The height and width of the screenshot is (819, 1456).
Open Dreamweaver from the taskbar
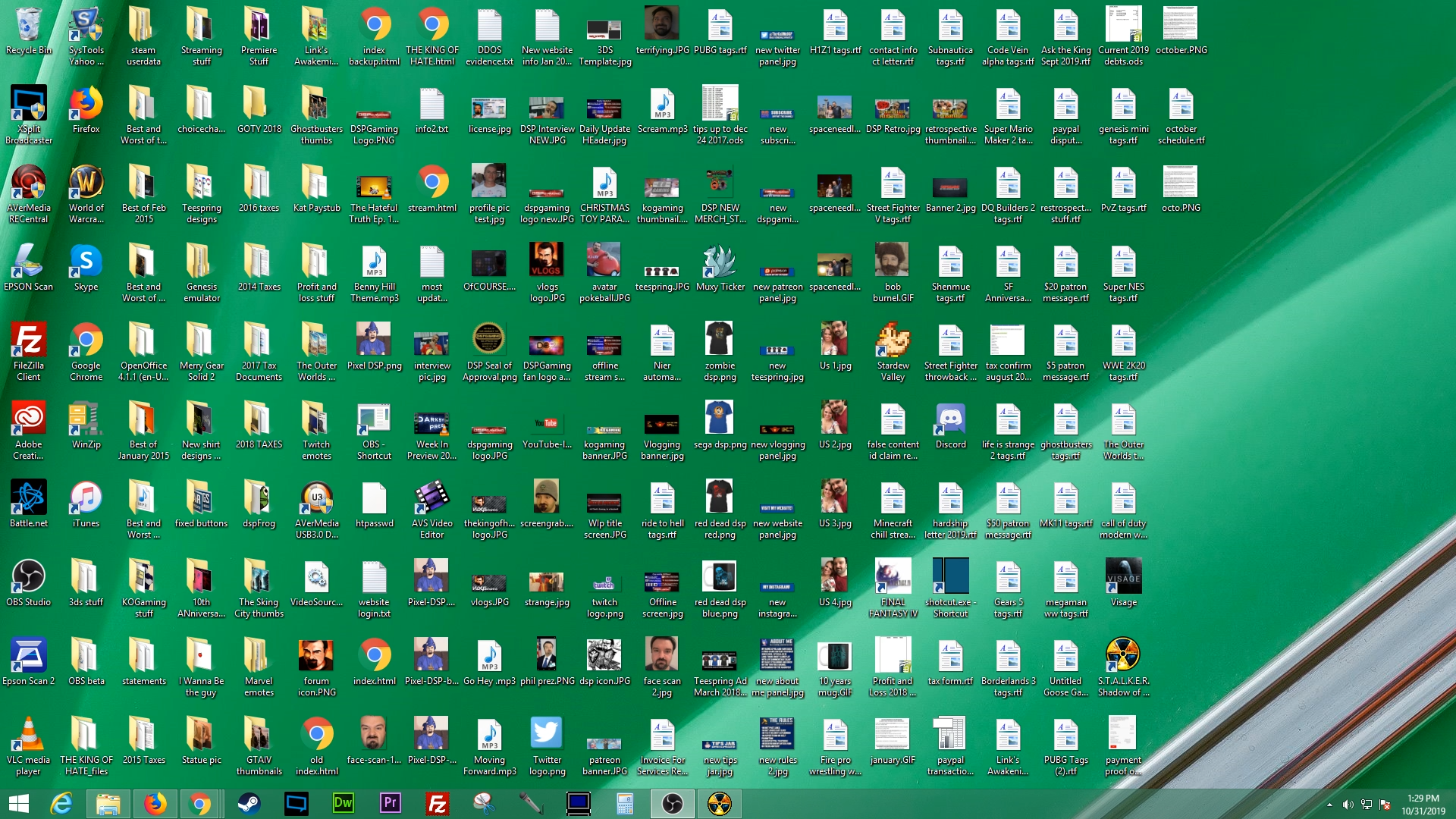tap(343, 804)
